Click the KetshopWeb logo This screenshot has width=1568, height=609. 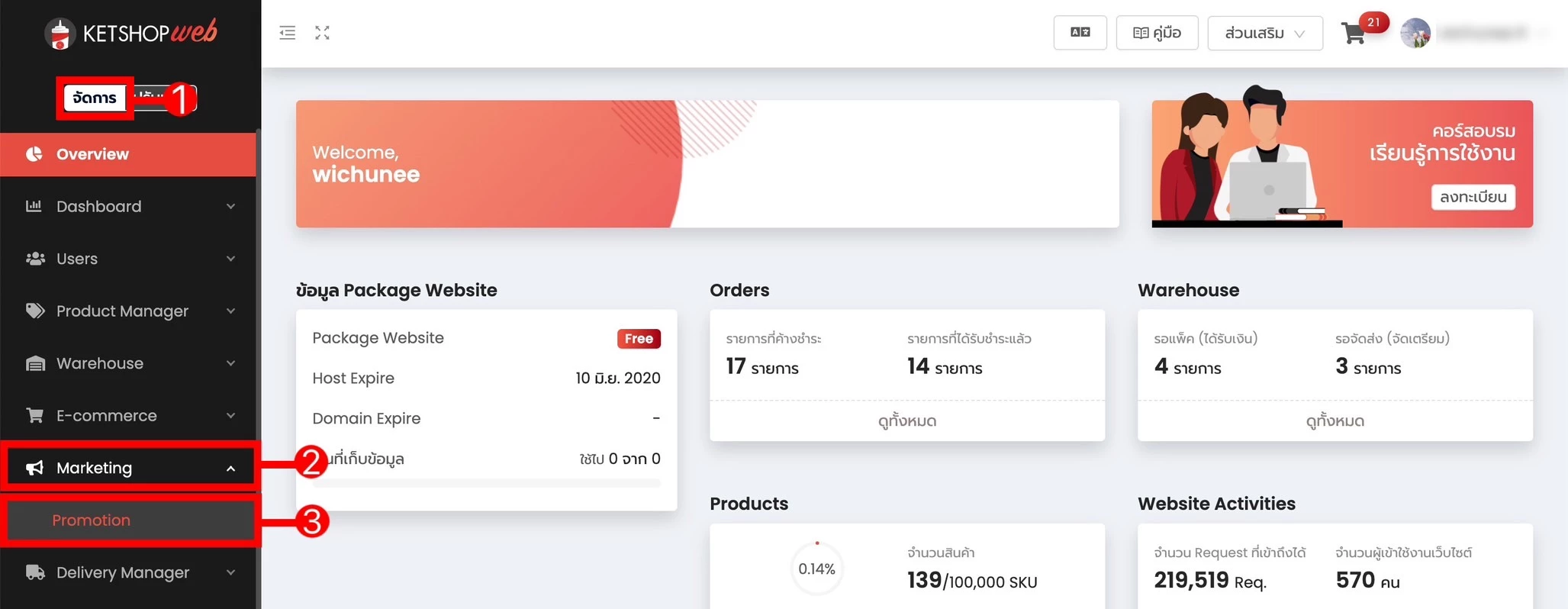pyautogui.click(x=130, y=33)
